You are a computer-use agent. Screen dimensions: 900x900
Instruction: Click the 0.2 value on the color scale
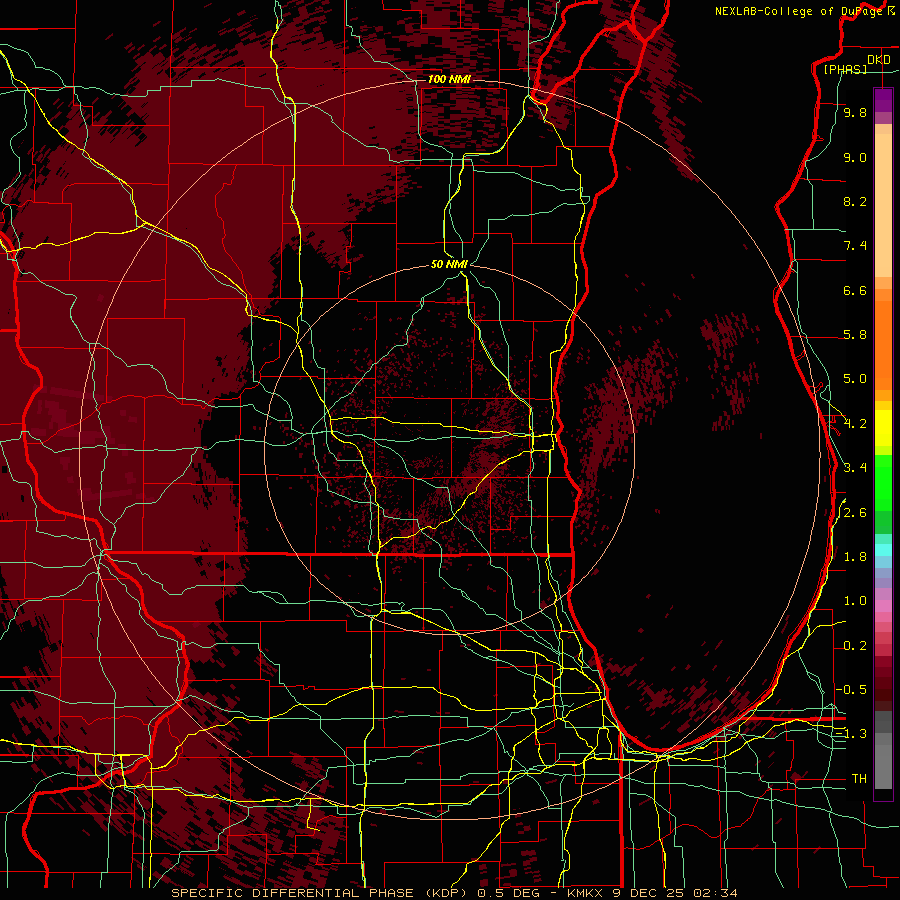point(855,646)
